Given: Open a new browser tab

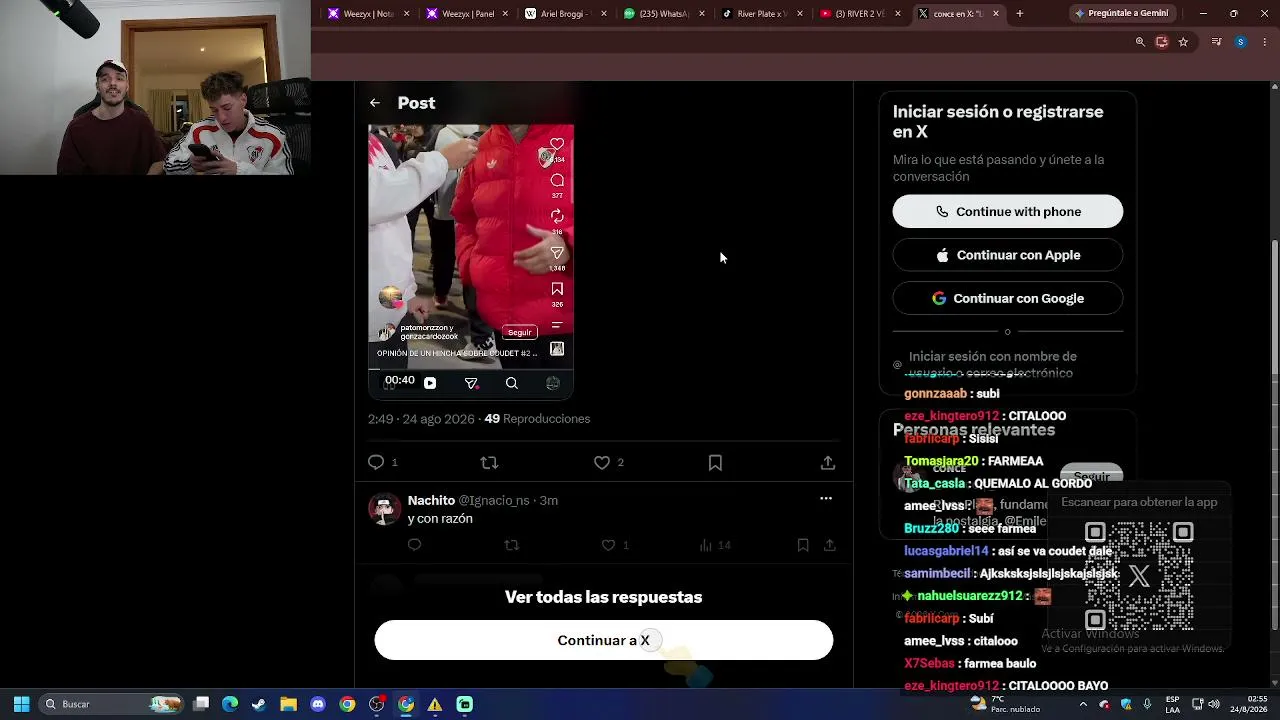Looking at the screenshot, I should (1019, 14).
